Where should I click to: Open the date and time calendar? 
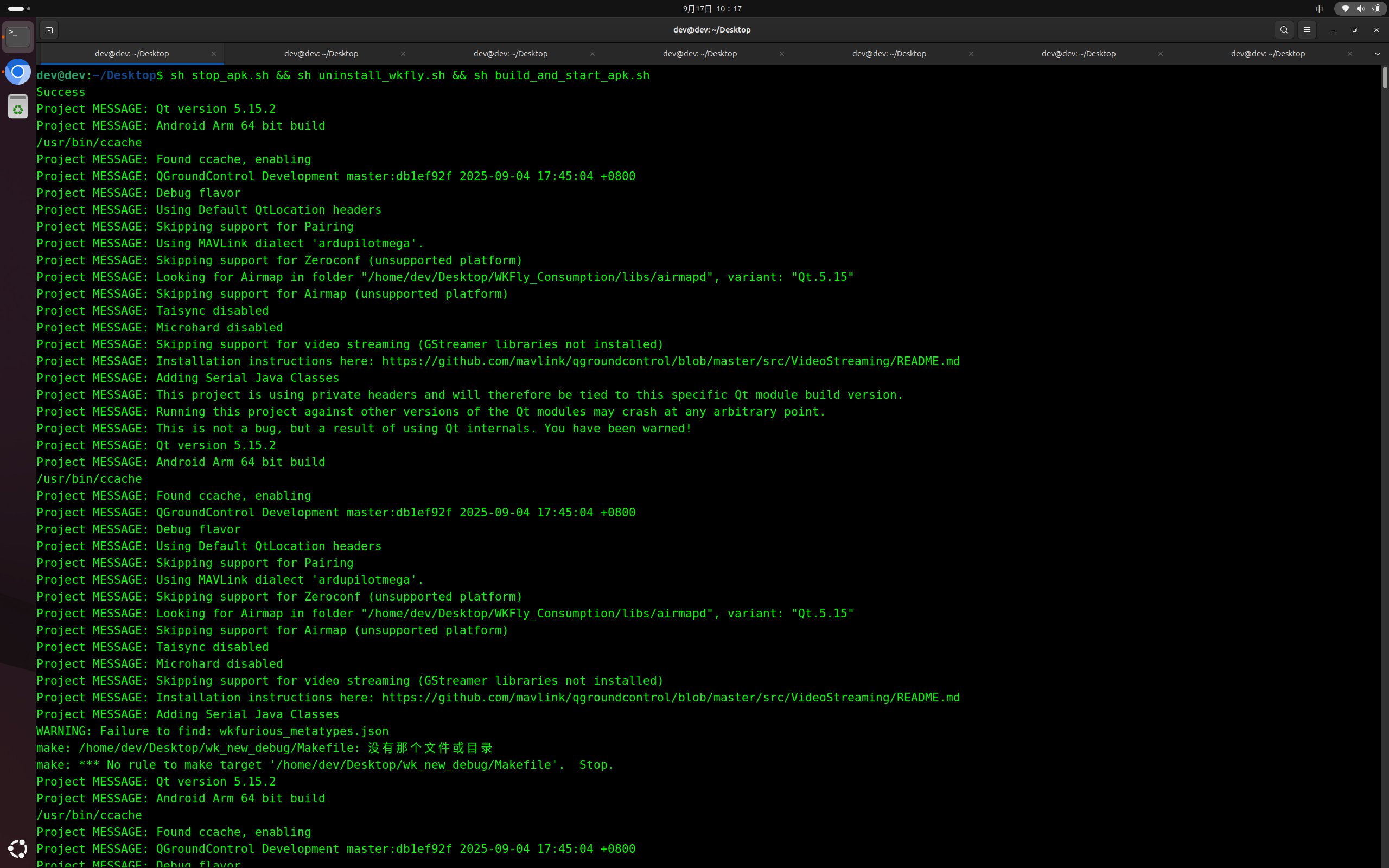712,9
